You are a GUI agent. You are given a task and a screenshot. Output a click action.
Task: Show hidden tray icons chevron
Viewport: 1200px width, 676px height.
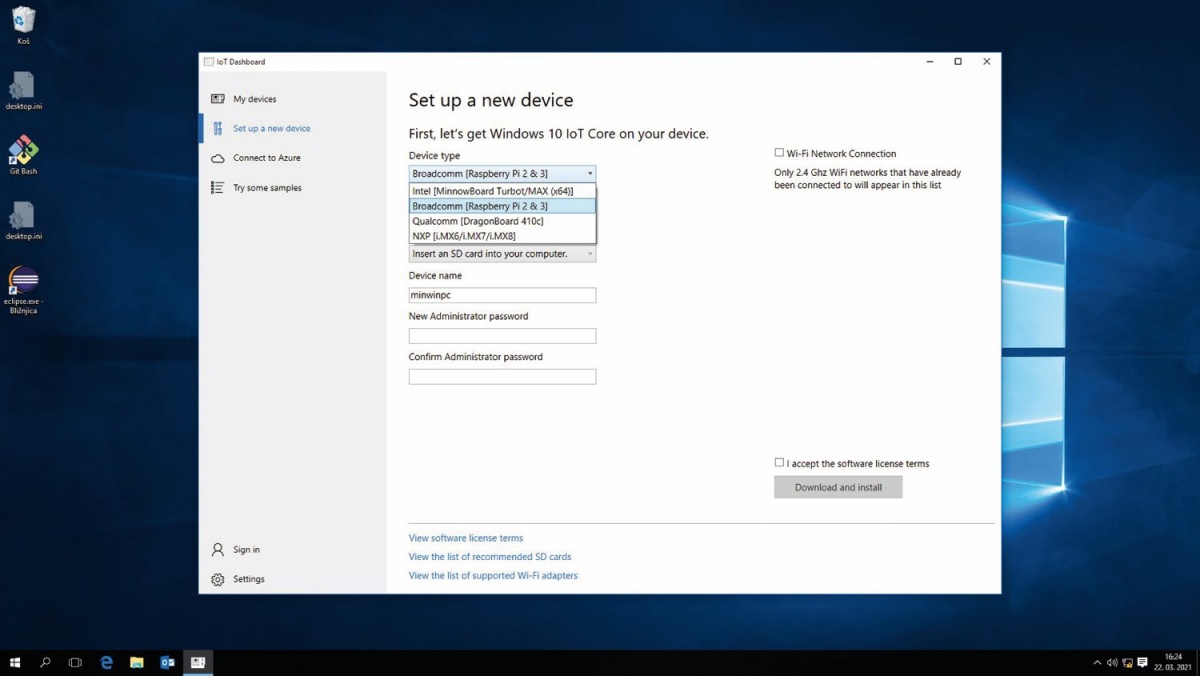click(x=1097, y=663)
